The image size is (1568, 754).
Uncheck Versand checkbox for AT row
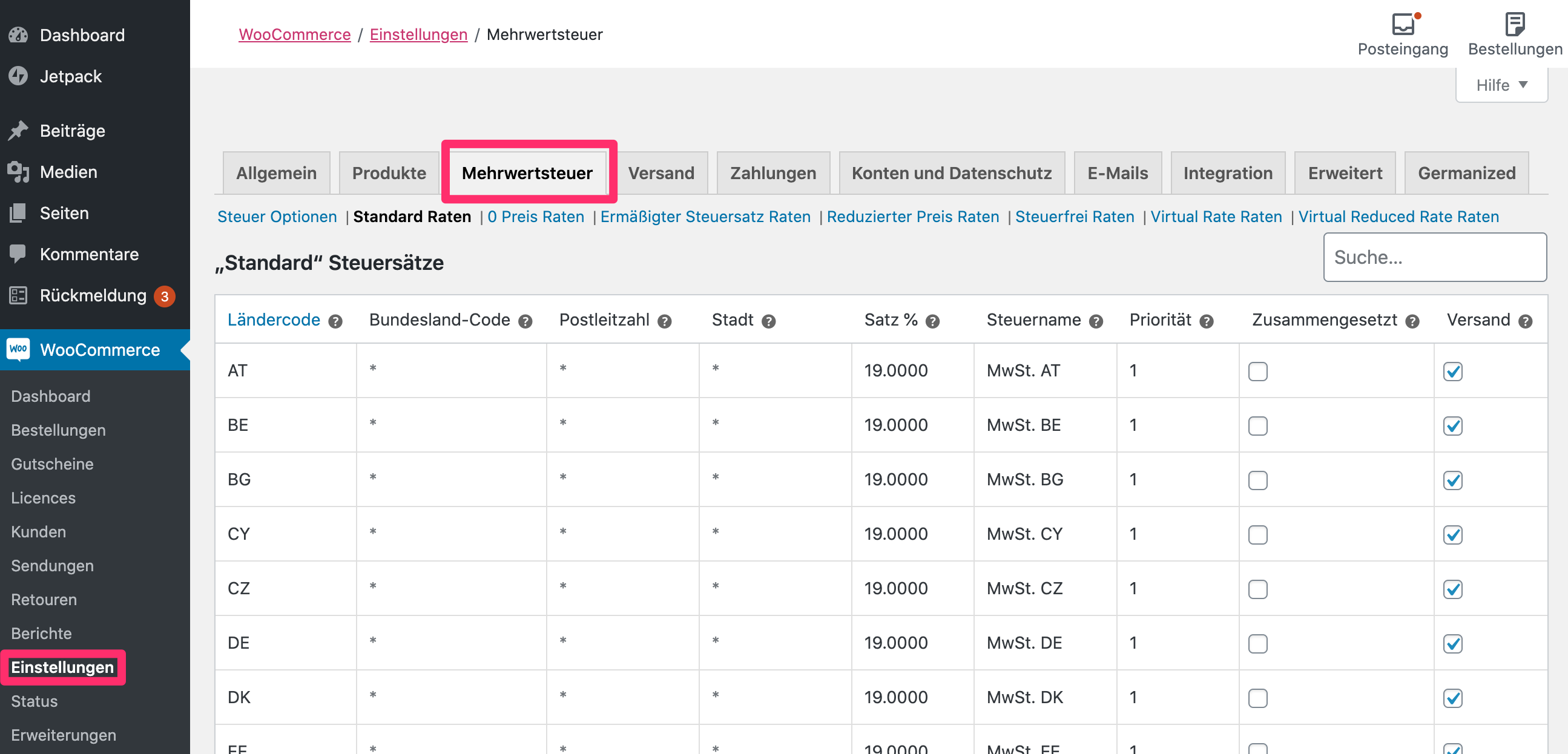point(1452,370)
